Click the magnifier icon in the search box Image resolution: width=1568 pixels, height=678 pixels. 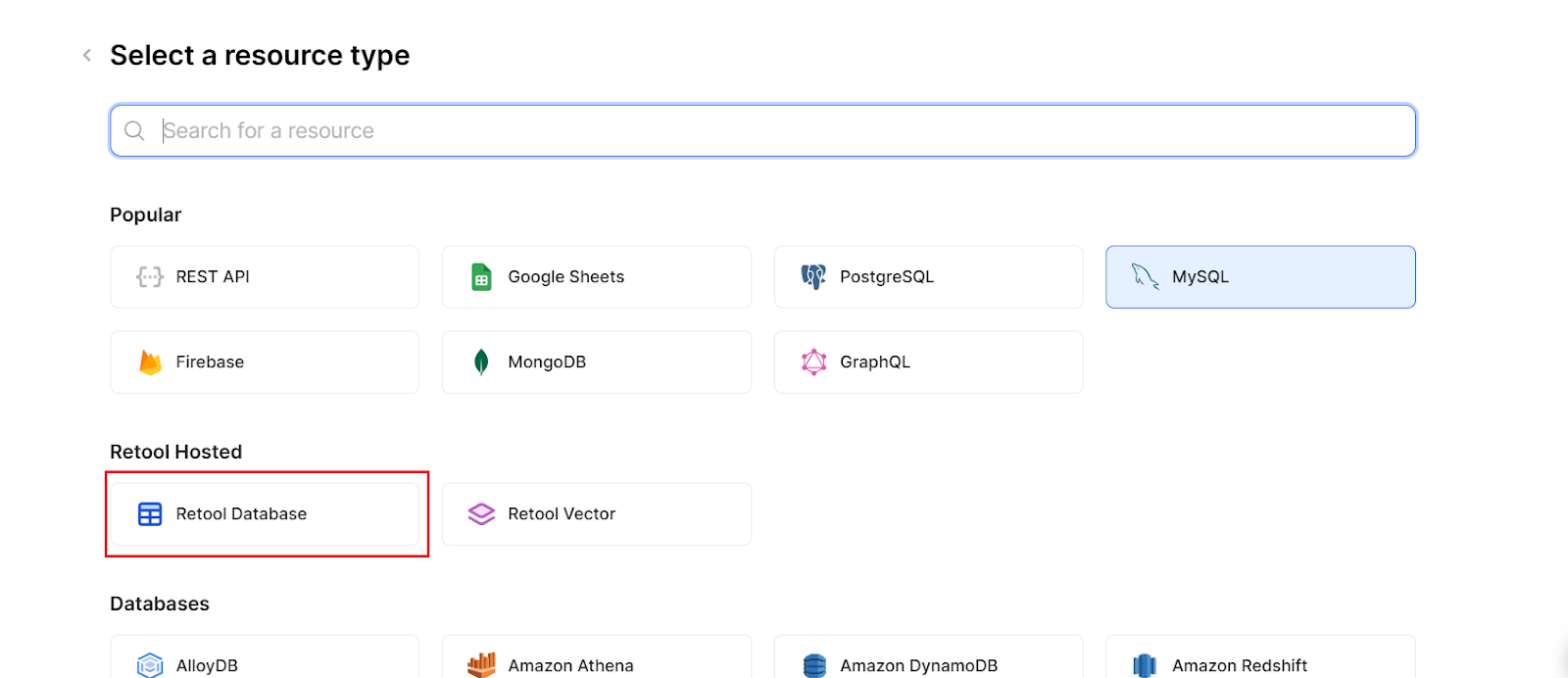pos(134,130)
